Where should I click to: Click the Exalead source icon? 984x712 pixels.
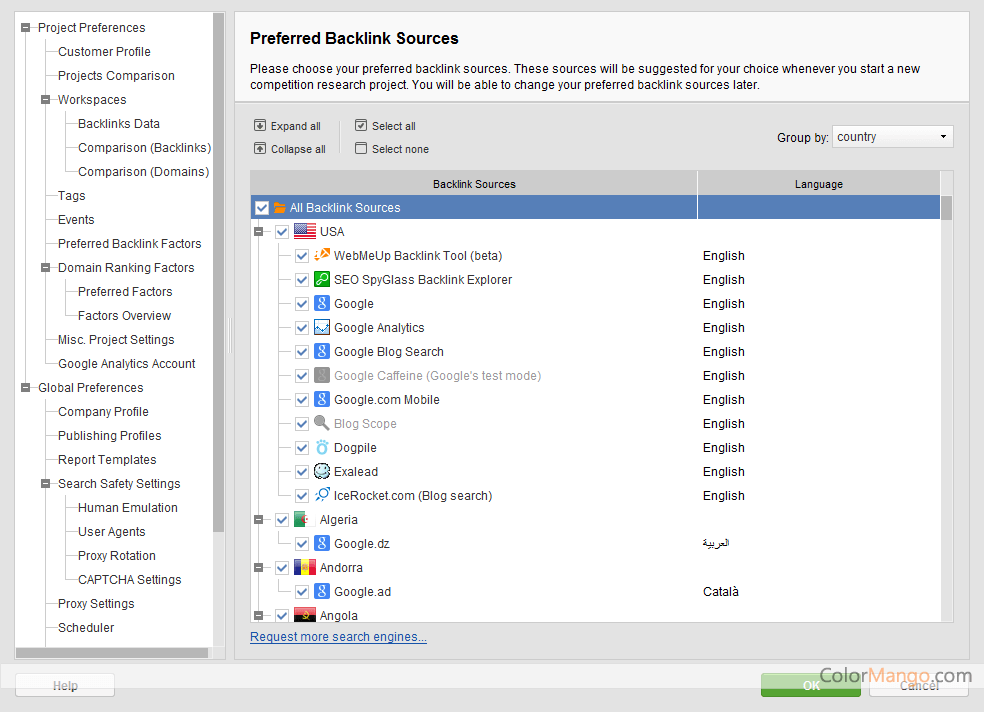[x=322, y=472]
